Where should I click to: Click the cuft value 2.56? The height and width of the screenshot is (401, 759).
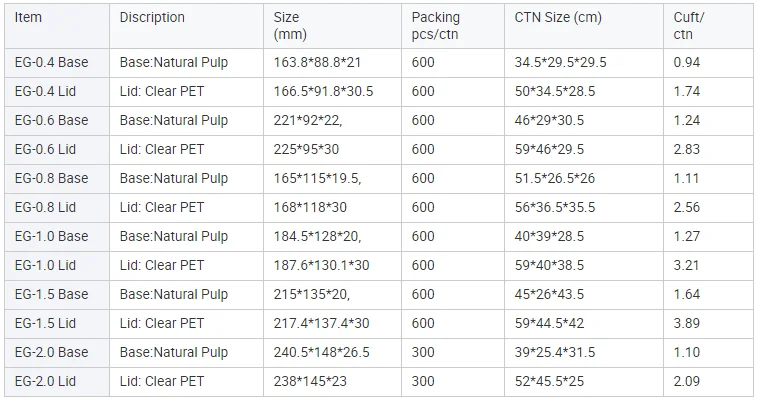tap(687, 207)
